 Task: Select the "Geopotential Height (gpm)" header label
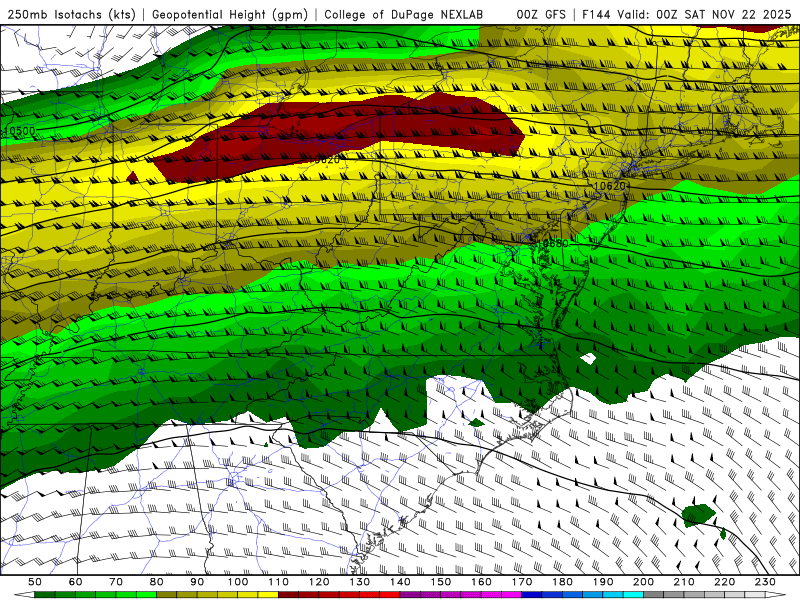[x=230, y=14]
